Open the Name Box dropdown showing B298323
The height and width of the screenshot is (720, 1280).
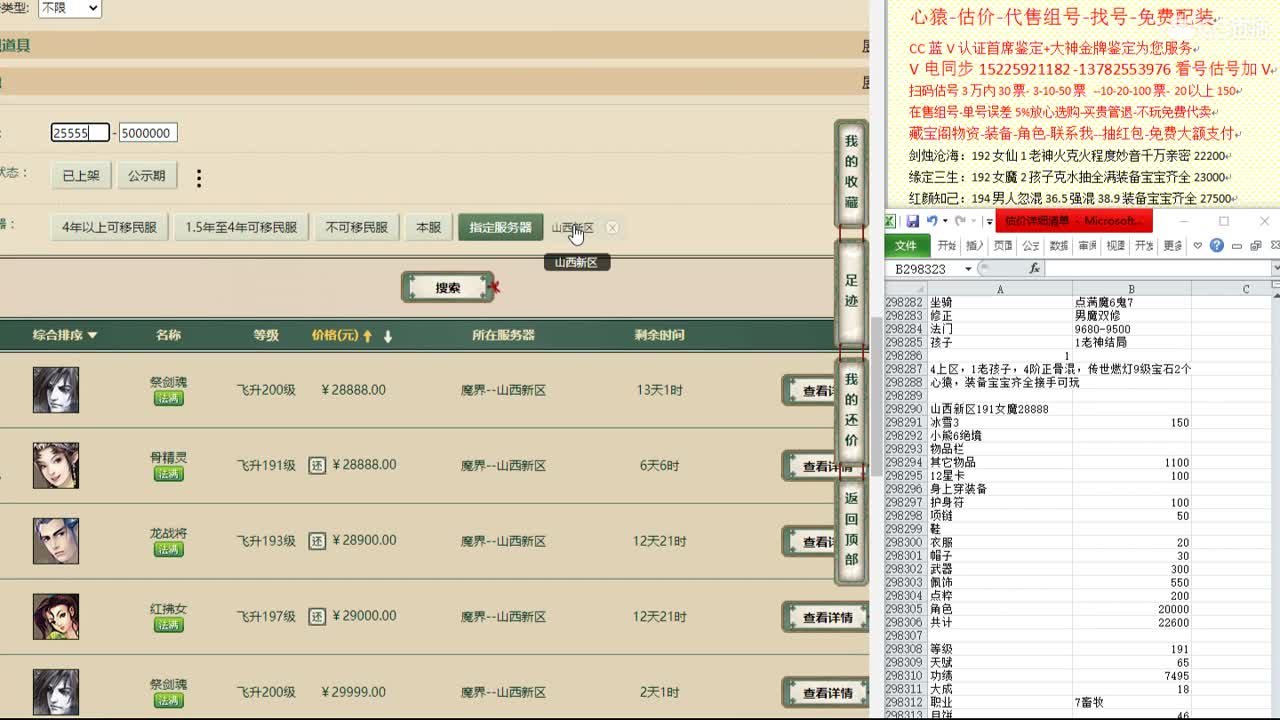968,267
